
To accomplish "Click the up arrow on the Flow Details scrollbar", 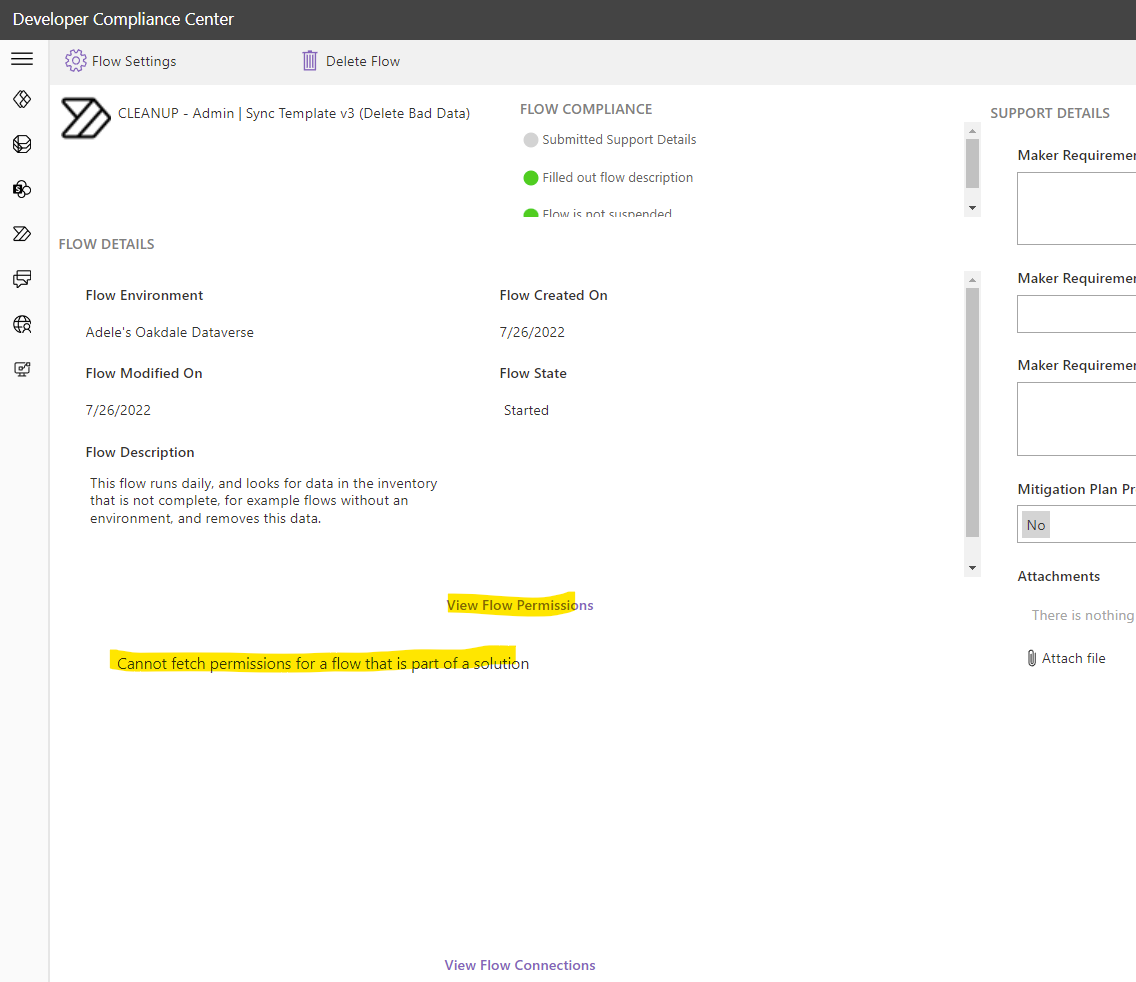I will click(971, 279).
